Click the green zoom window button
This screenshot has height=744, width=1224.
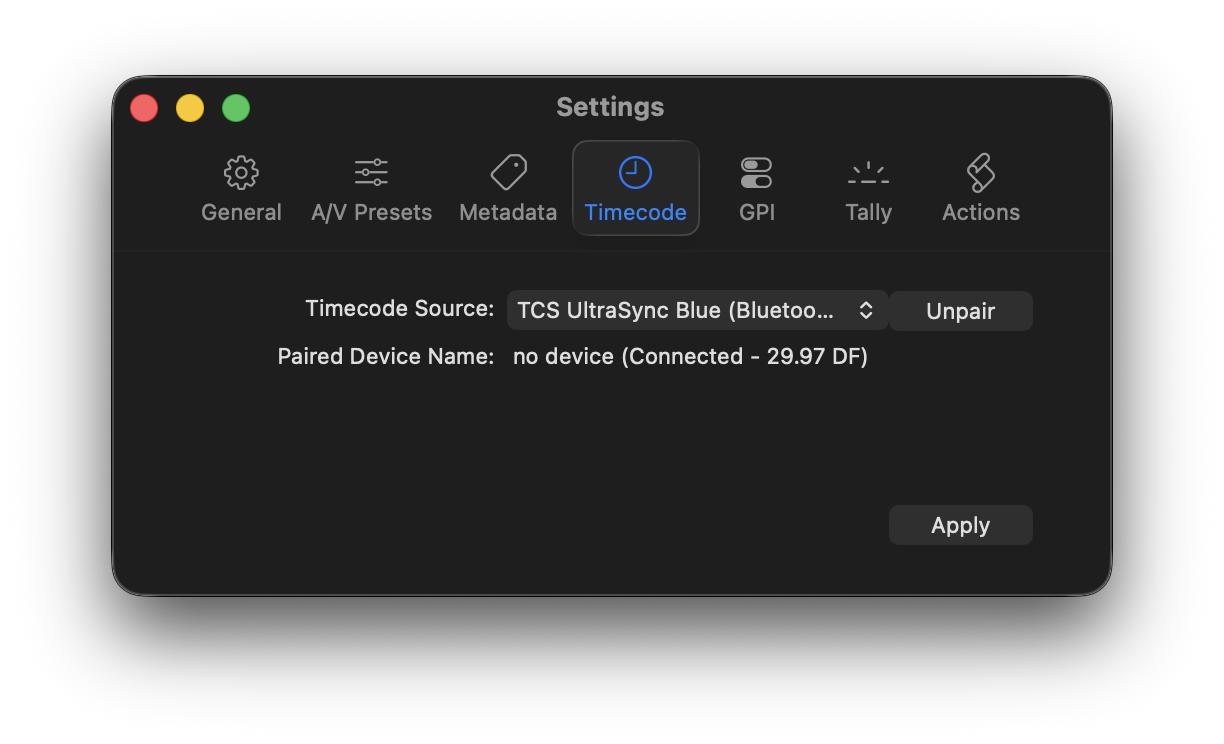point(236,108)
